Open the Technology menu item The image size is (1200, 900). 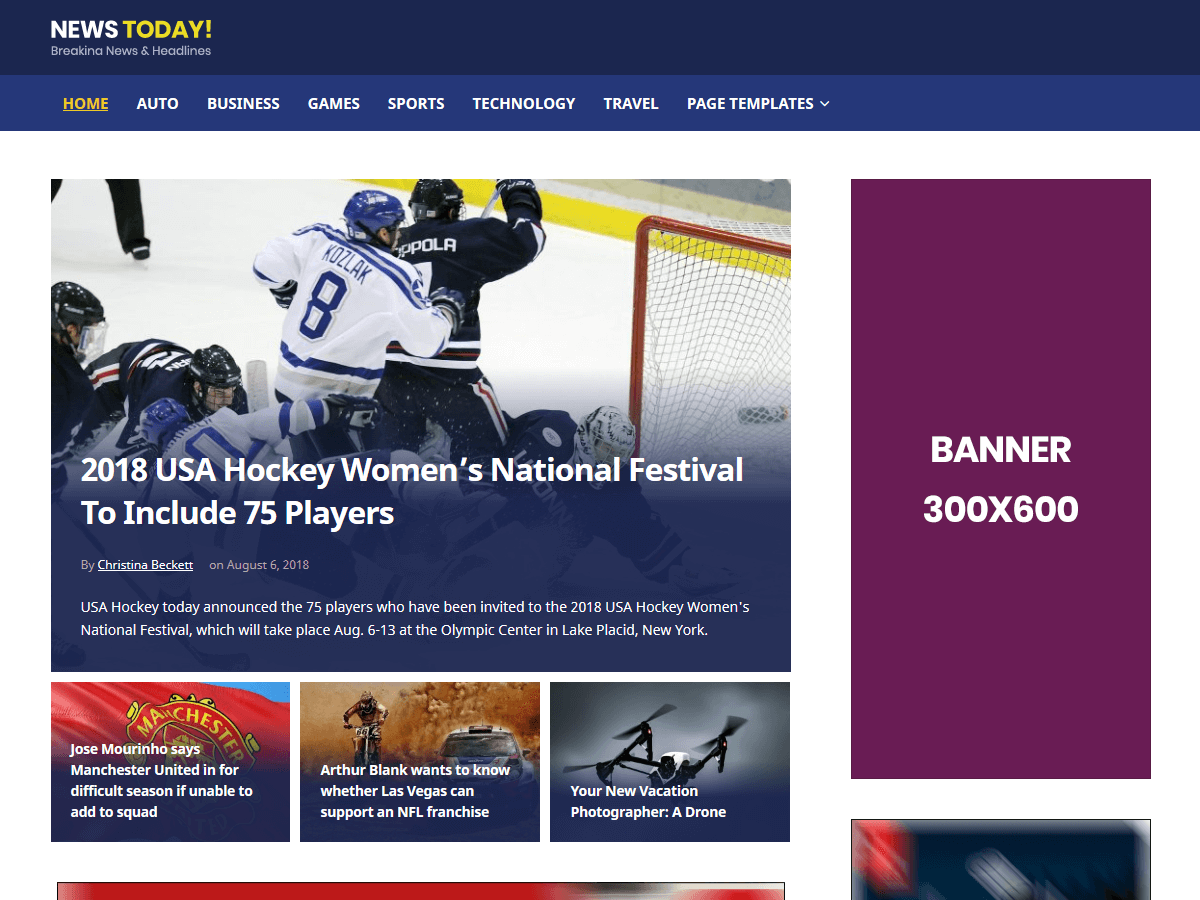[x=524, y=103]
